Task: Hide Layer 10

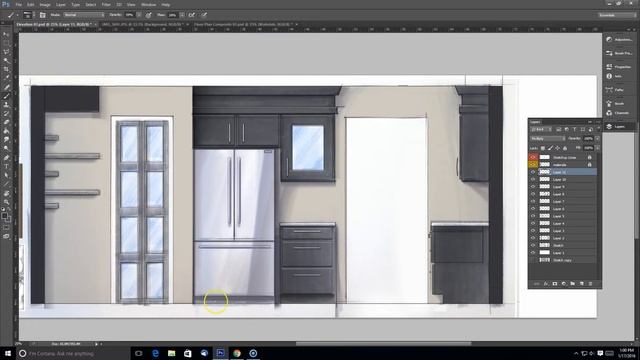Action: (x=533, y=179)
